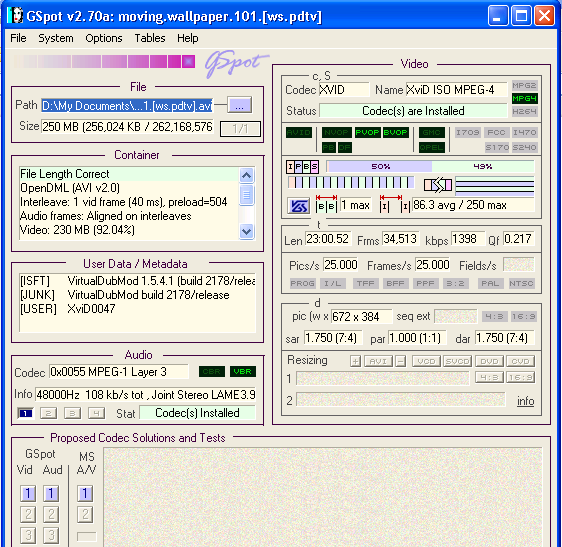Select audio stream 1
Screen dimensions: 562x547
(x=25, y=413)
